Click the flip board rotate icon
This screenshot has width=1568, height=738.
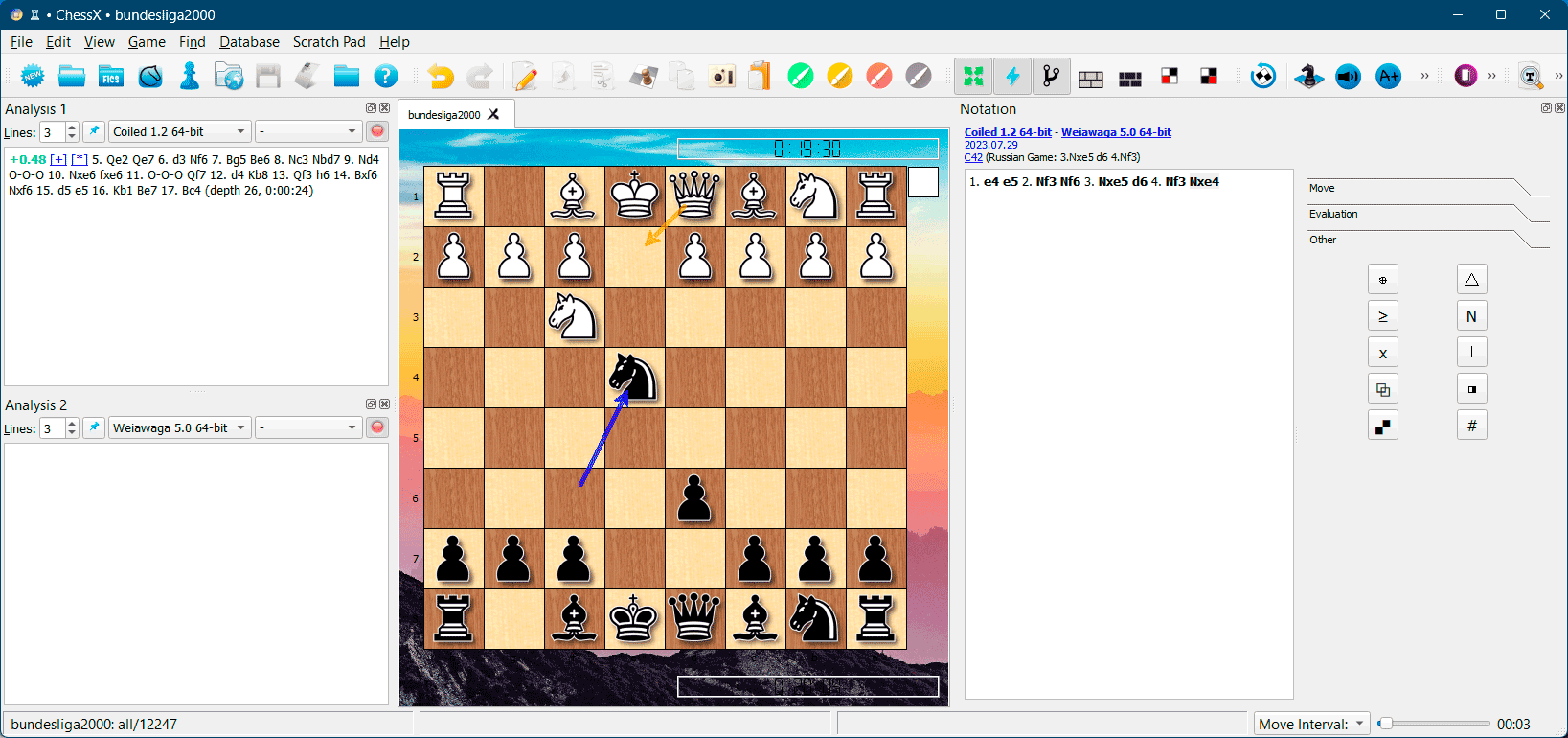point(1263,77)
